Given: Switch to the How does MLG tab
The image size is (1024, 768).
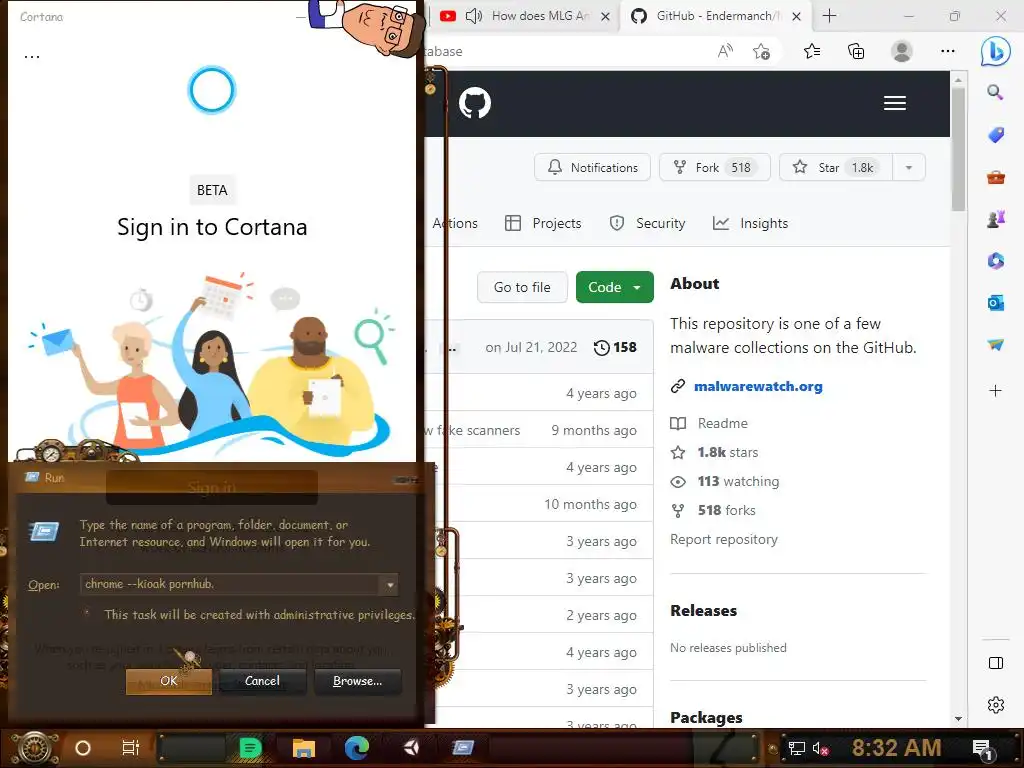Looking at the screenshot, I should click(540, 16).
